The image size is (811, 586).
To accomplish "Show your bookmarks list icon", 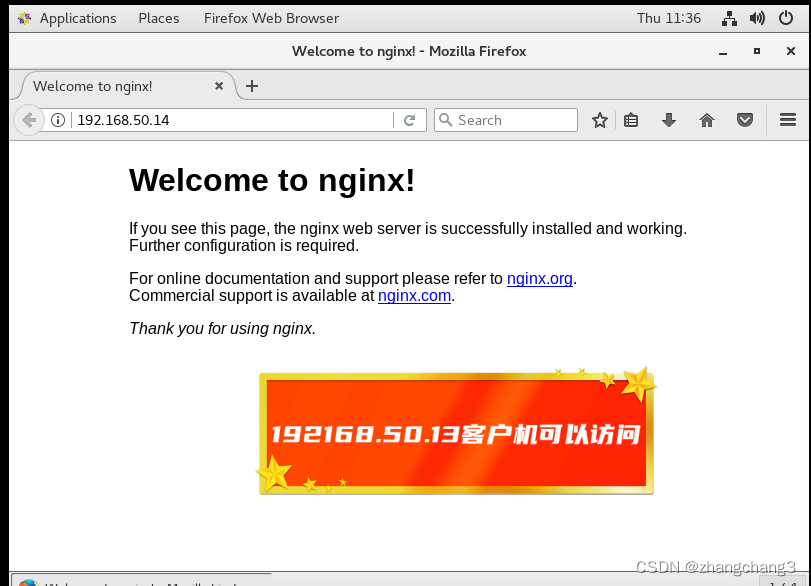I will 631,120.
